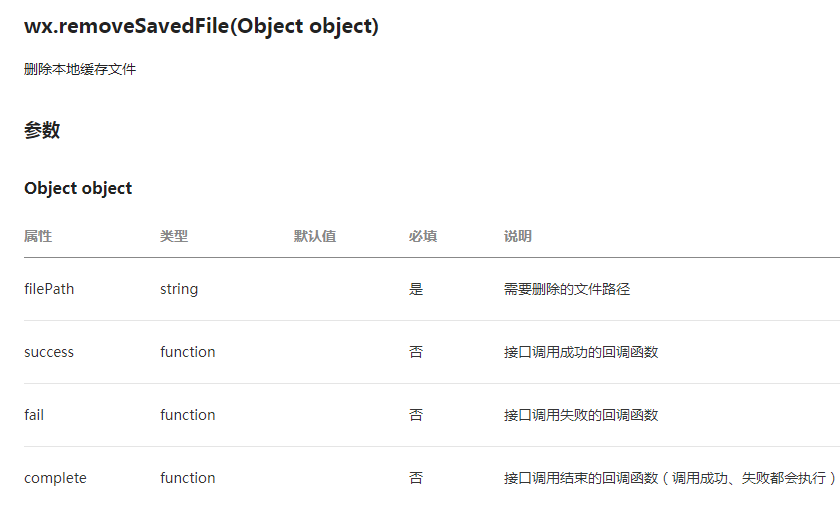Viewport: 840px width, 509px height.
Task: Select the filePath property cell
Action: tap(49, 289)
